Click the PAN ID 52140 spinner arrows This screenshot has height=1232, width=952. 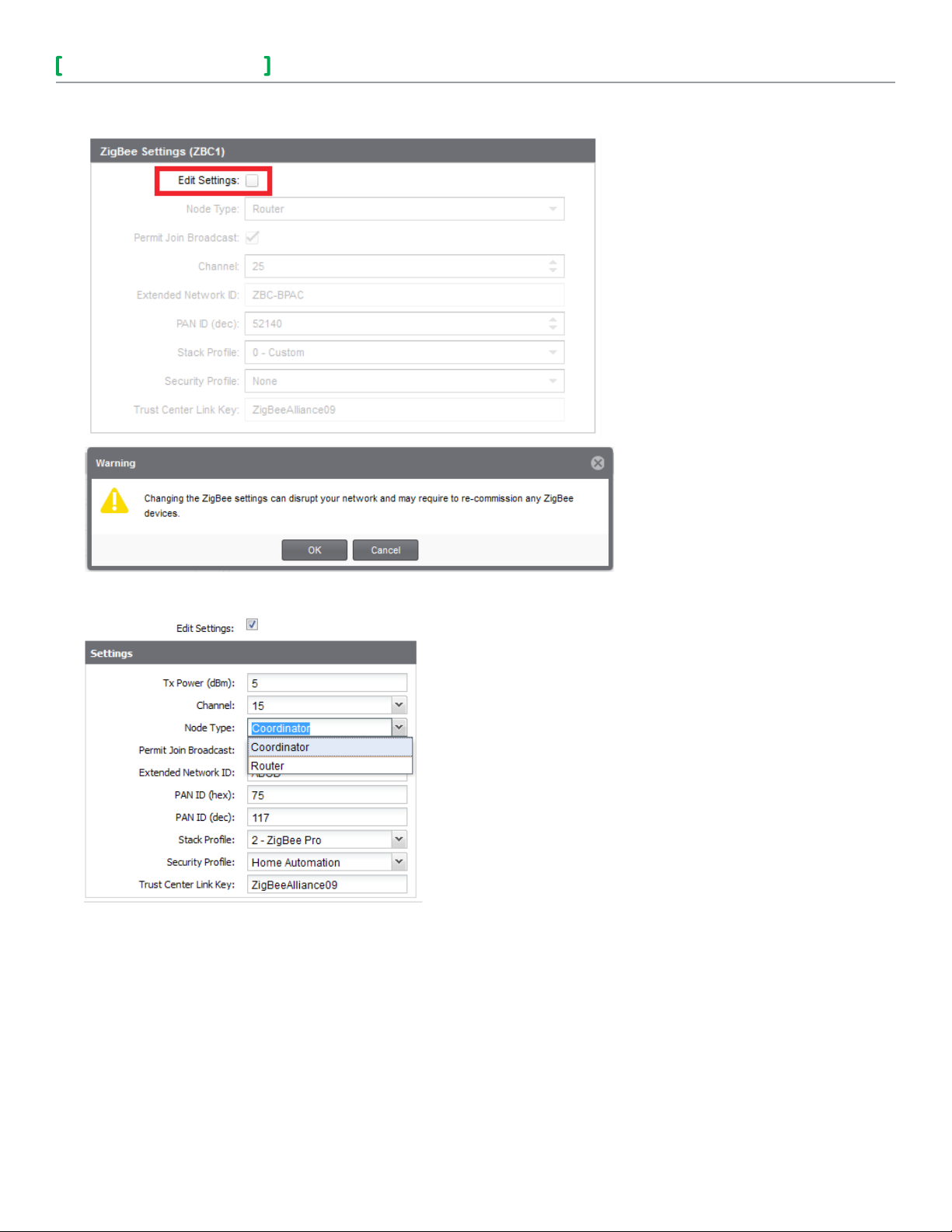tap(553, 324)
